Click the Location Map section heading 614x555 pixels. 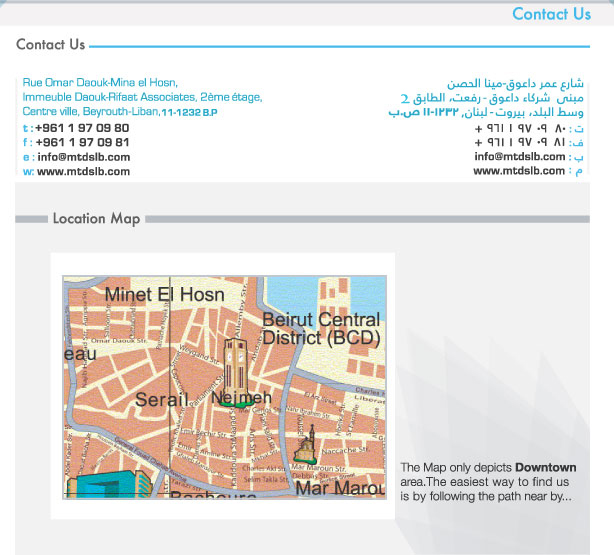(x=96, y=219)
